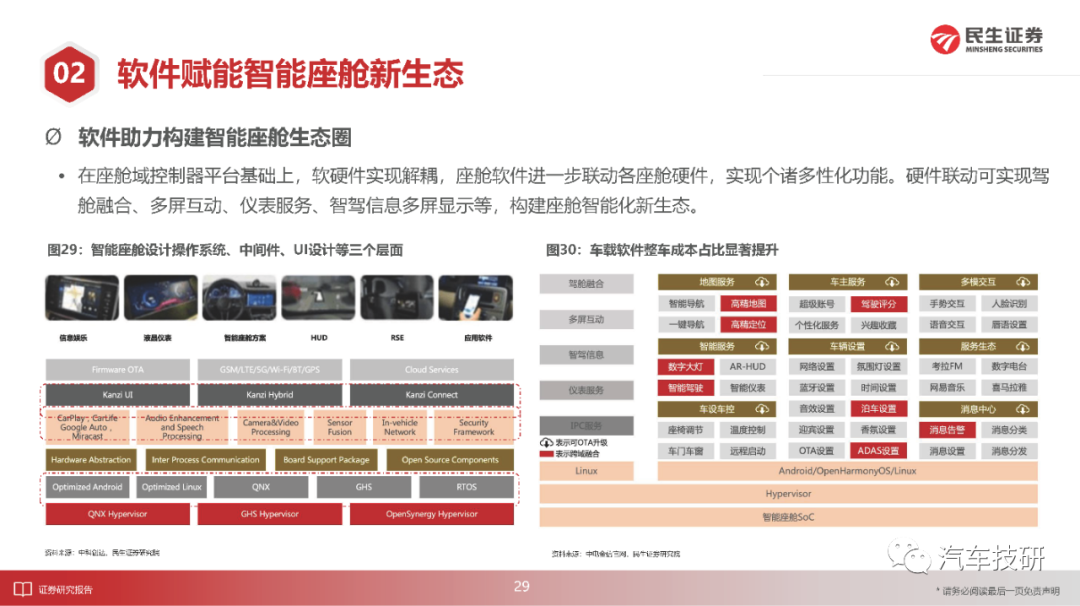The width and height of the screenshot is (1080, 606).
Task: Select the red 驾驶评分 cell
Action: (879, 304)
